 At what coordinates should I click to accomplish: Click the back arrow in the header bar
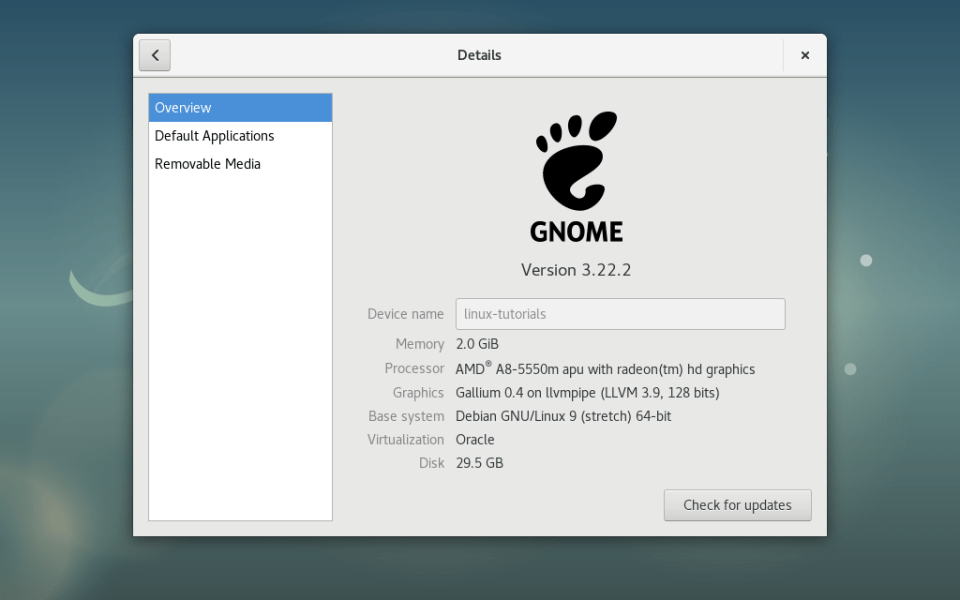point(154,55)
